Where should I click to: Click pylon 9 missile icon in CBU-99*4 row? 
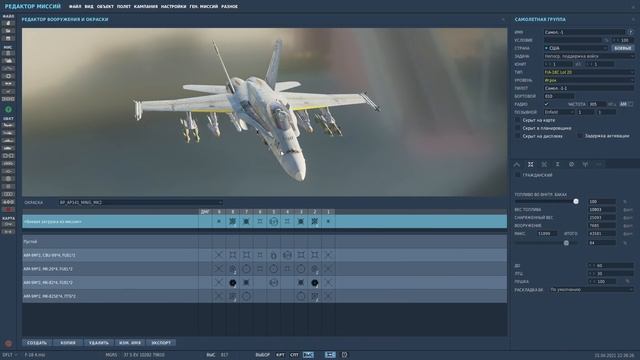(x=219, y=255)
